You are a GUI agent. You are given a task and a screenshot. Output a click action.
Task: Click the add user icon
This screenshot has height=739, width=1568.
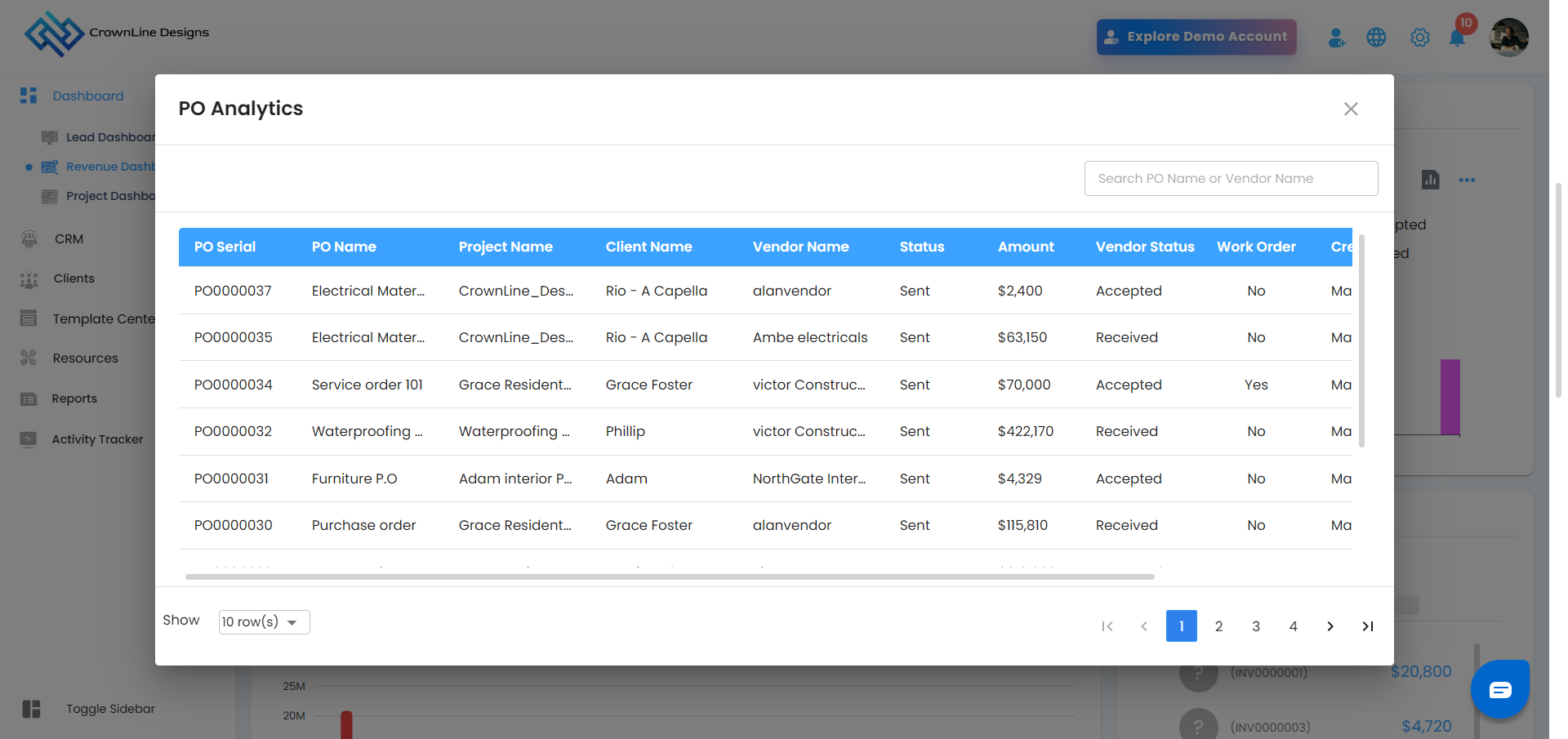(x=1336, y=38)
